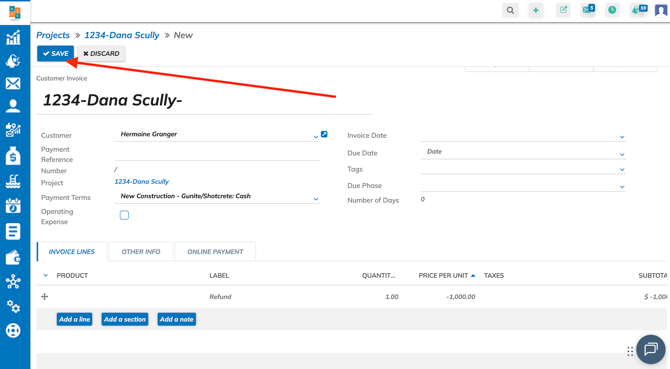Click the TAXES column header

pyautogui.click(x=494, y=275)
